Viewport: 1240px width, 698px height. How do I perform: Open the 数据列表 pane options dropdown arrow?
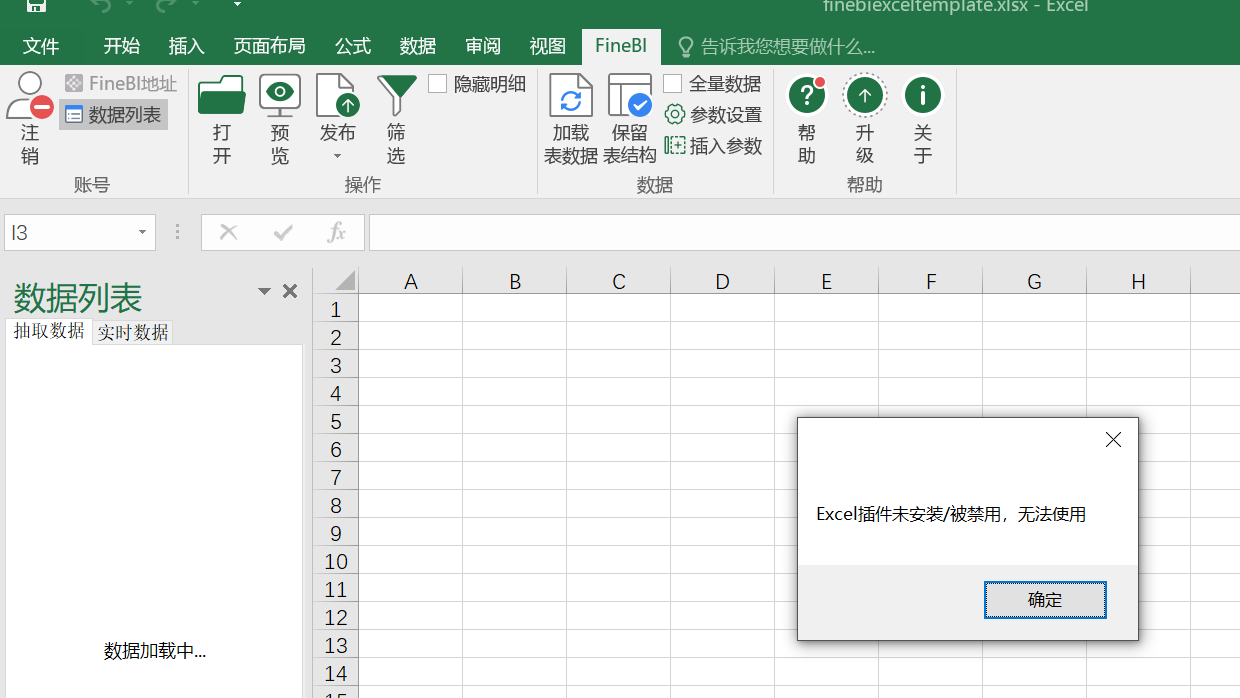click(264, 291)
